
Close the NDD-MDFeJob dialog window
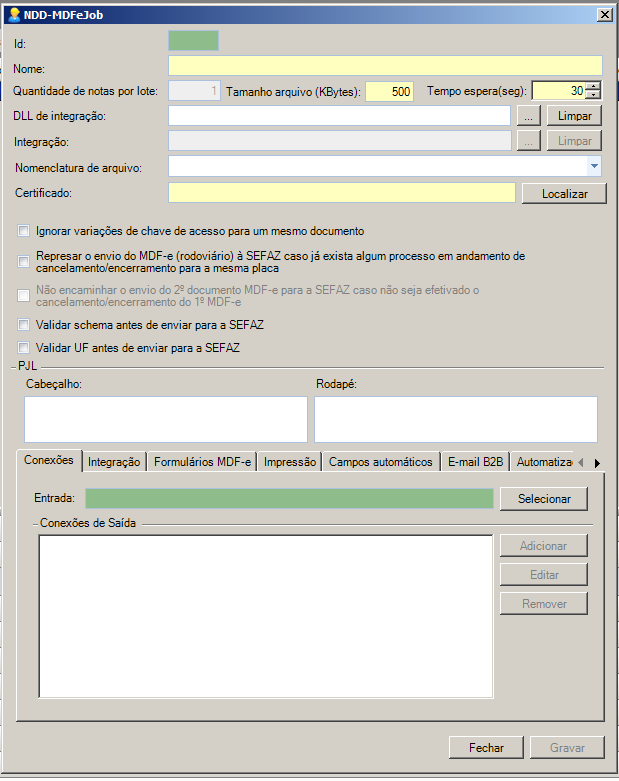pyautogui.click(x=605, y=14)
